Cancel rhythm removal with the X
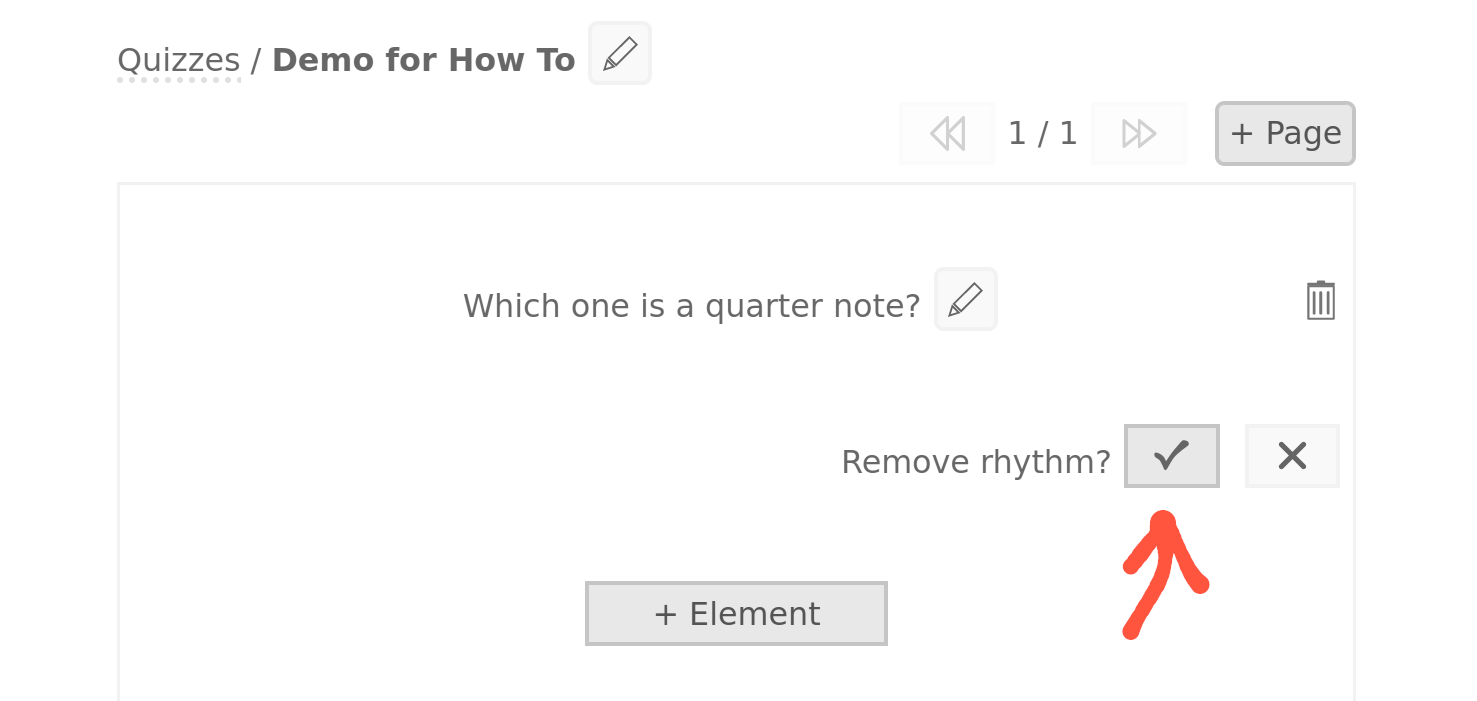The width and height of the screenshot is (1477, 701). click(1292, 456)
